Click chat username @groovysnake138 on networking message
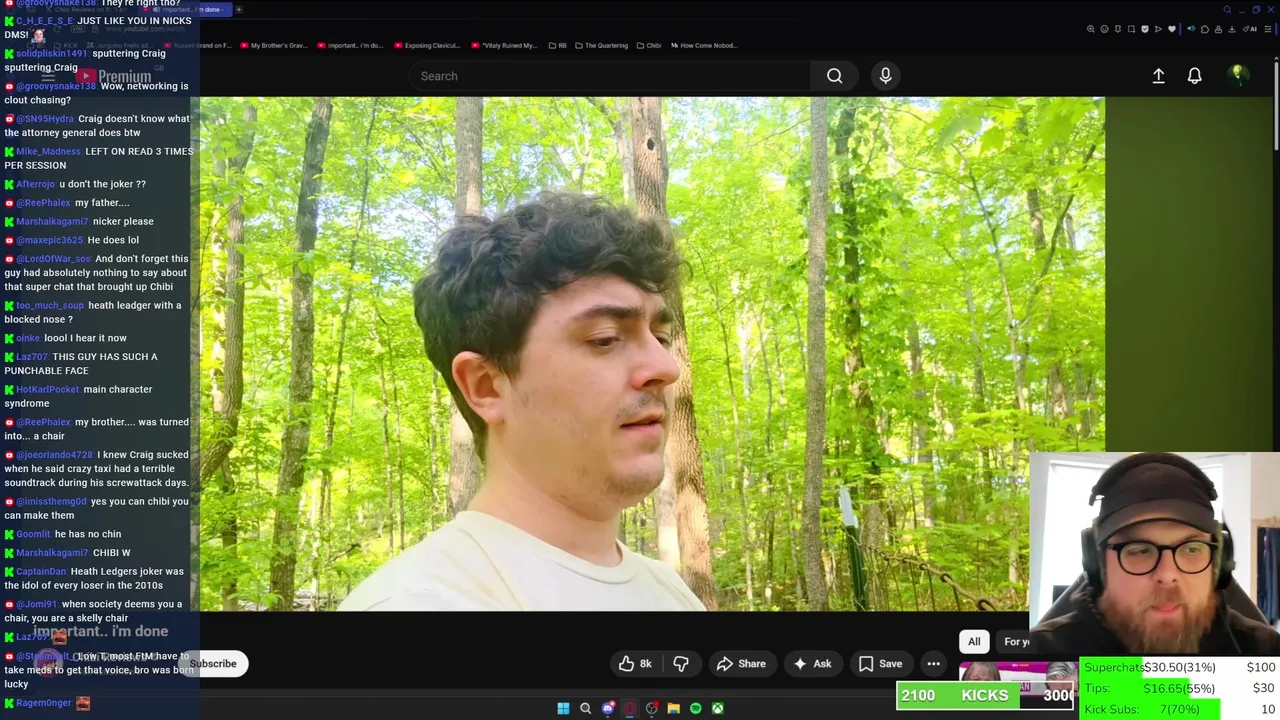 [x=56, y=86]
